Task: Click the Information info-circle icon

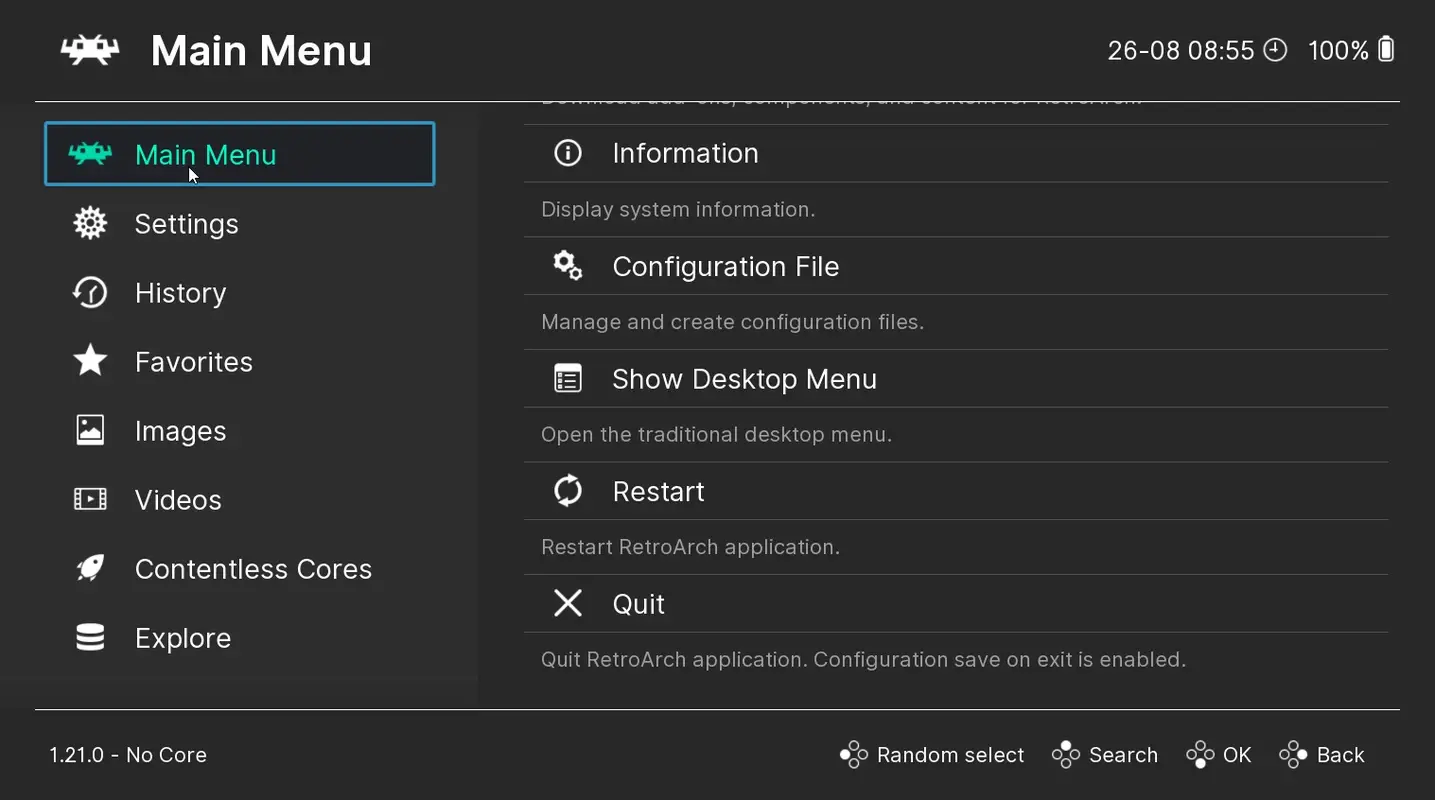Action: (x=567, y=152)
